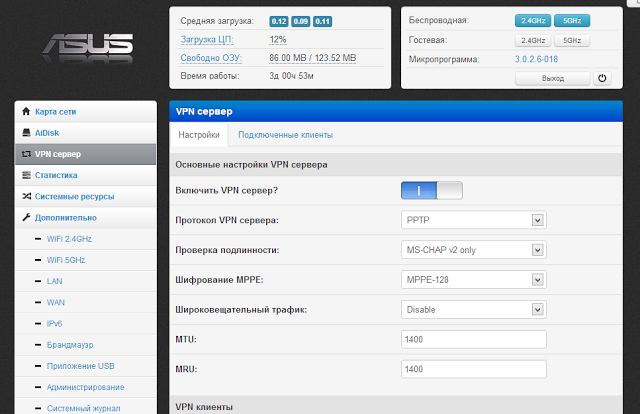The width and height of the screenshot is (640, 414).
Task: Expand Проверка подлинности dropdown
Action: tap(473, 250)
